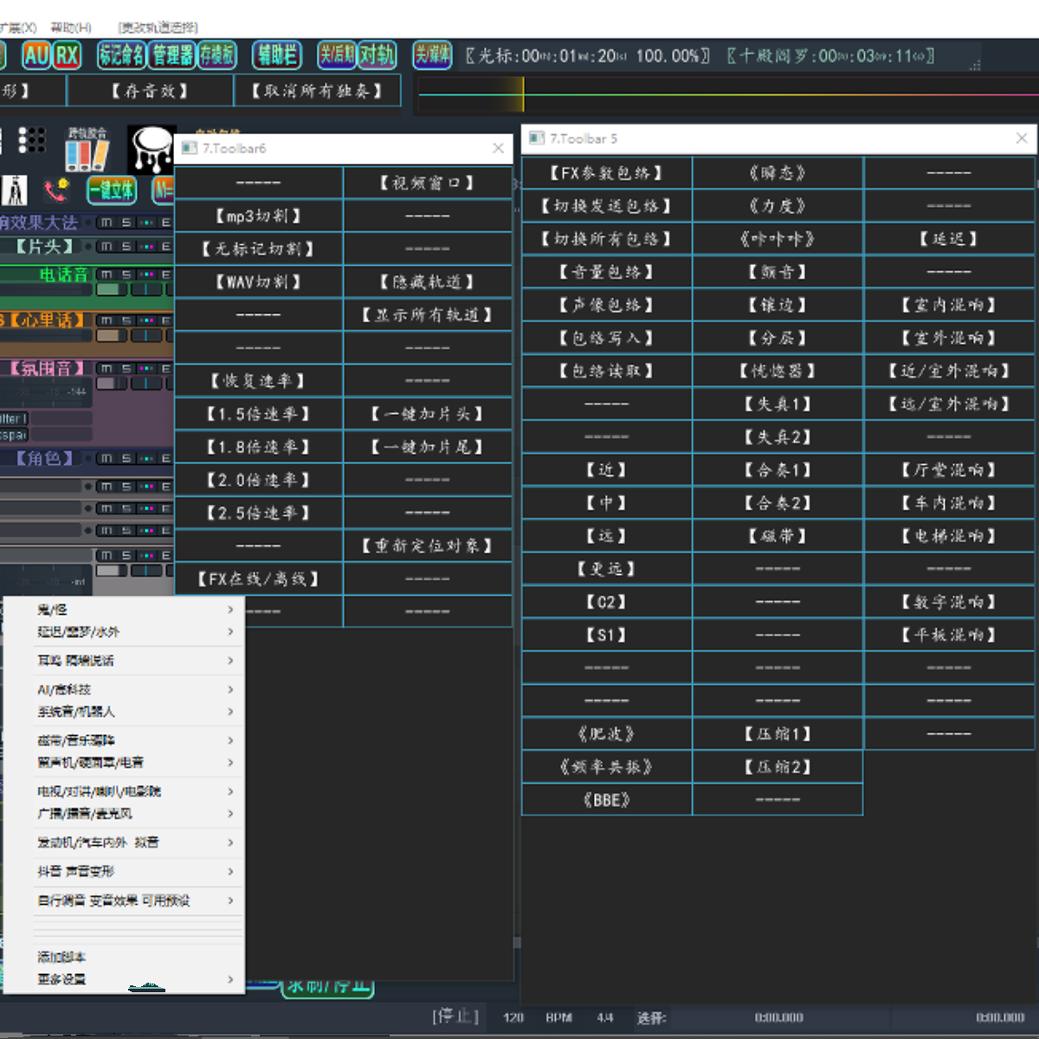1039x1039 pixels.
Task: Click the 【存音效】 toolbar button
Action: pos(150,90)
